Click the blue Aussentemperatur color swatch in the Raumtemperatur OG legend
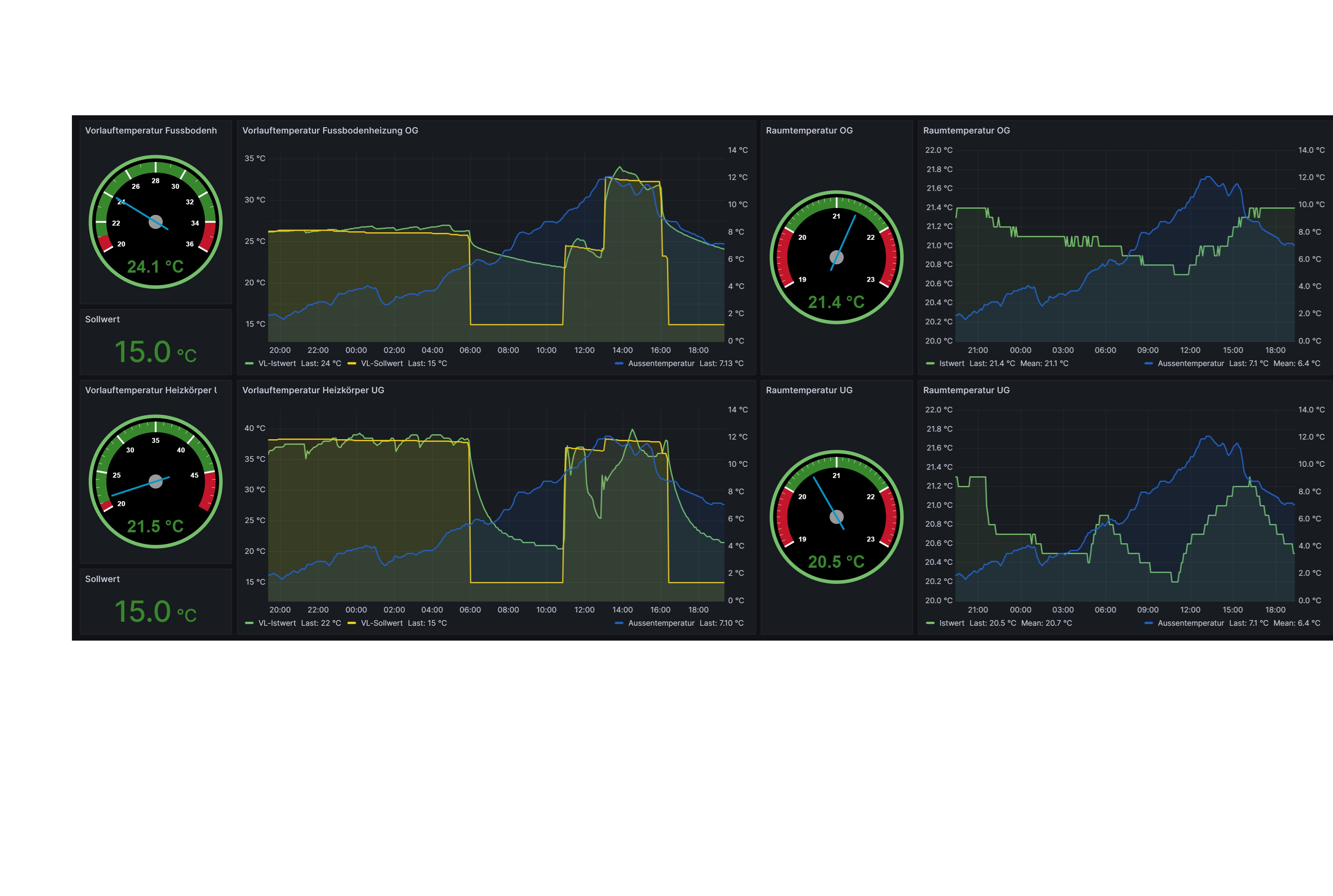Image resolution: width=1333 pixels, height=896 pixels. [x=1148, y=363]
